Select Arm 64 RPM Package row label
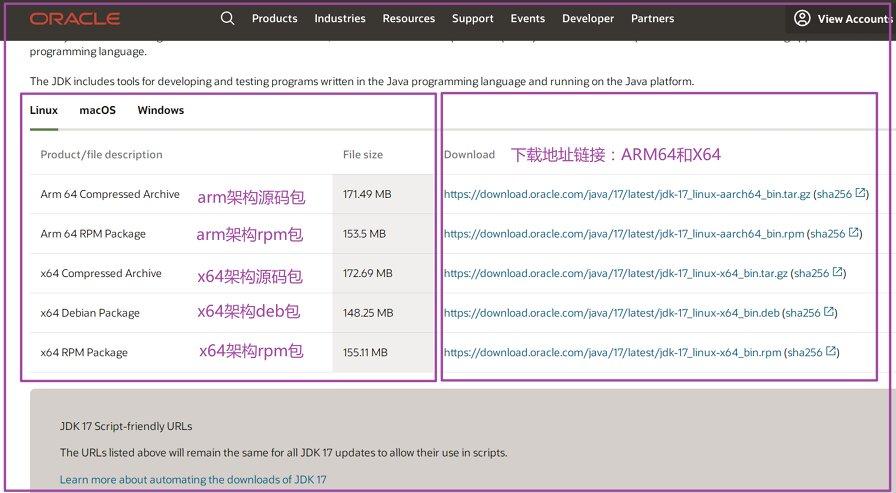 tap(93, 234)
